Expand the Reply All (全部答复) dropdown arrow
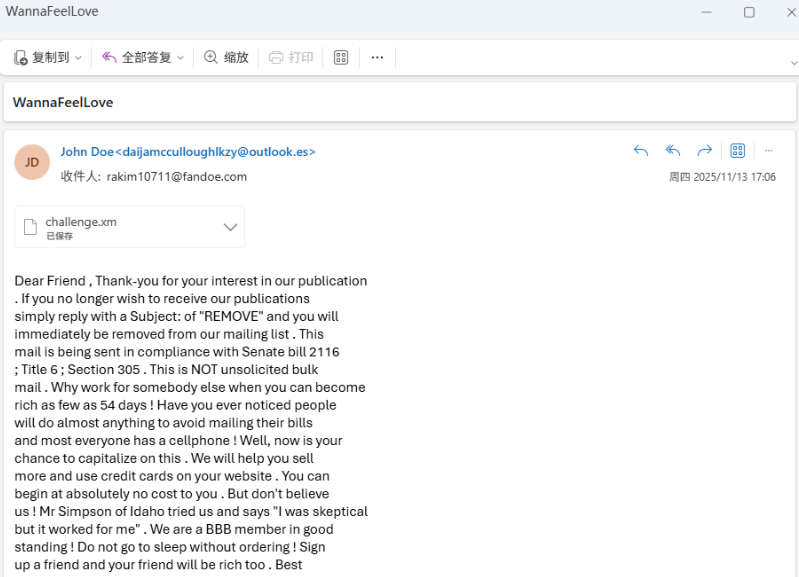The image size is (799, 577). point(181,58)
